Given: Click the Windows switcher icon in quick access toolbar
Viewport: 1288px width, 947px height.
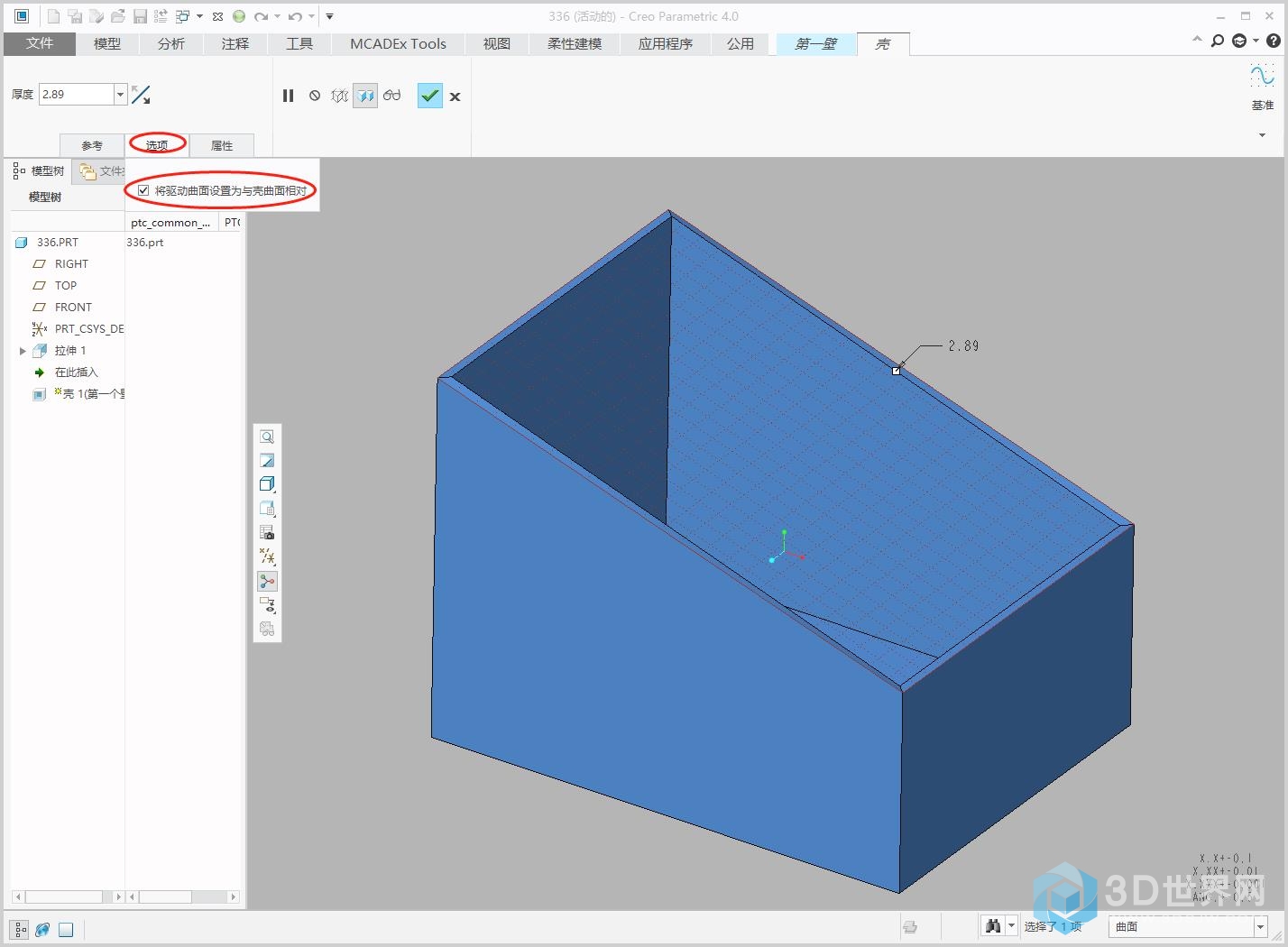Looking at the screenshot, I should [183, 16].
